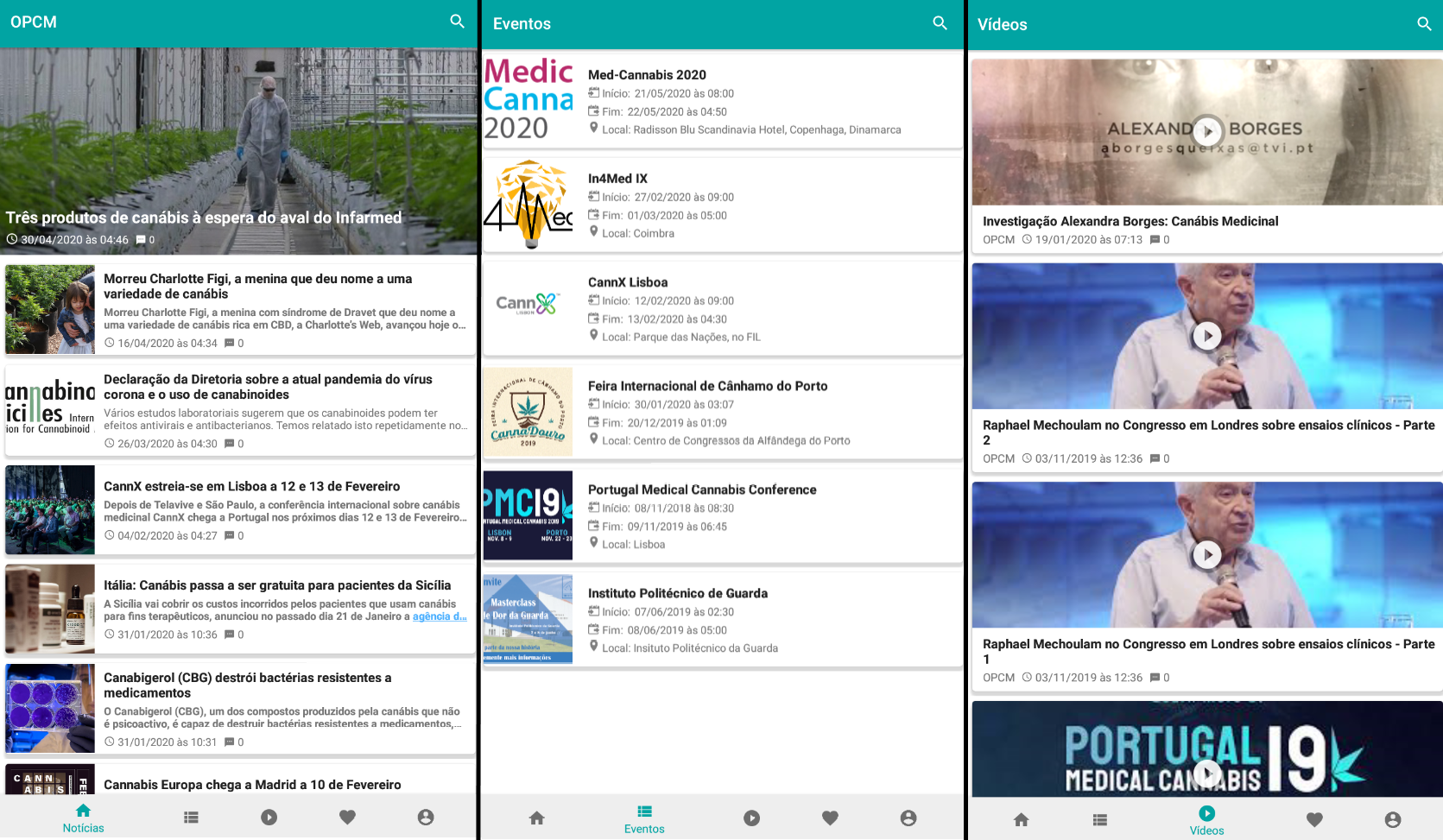This screenshot has width=1443, height=840.
Task: Open the CannX Lisboa event
Action: [723, 308]
